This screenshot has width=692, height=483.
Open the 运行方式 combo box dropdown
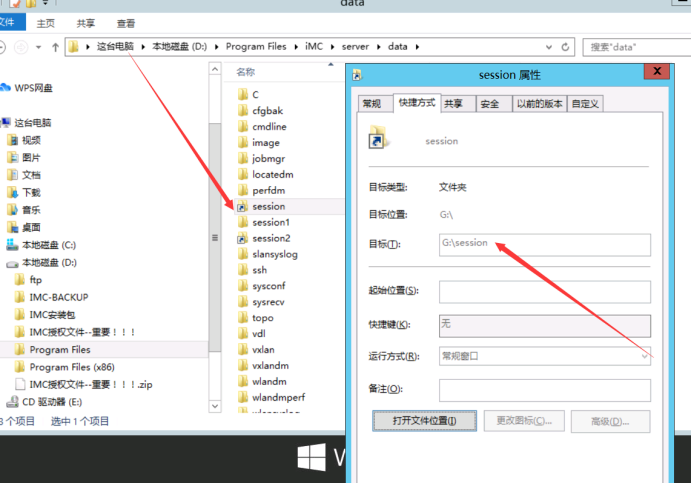point(545,356)
